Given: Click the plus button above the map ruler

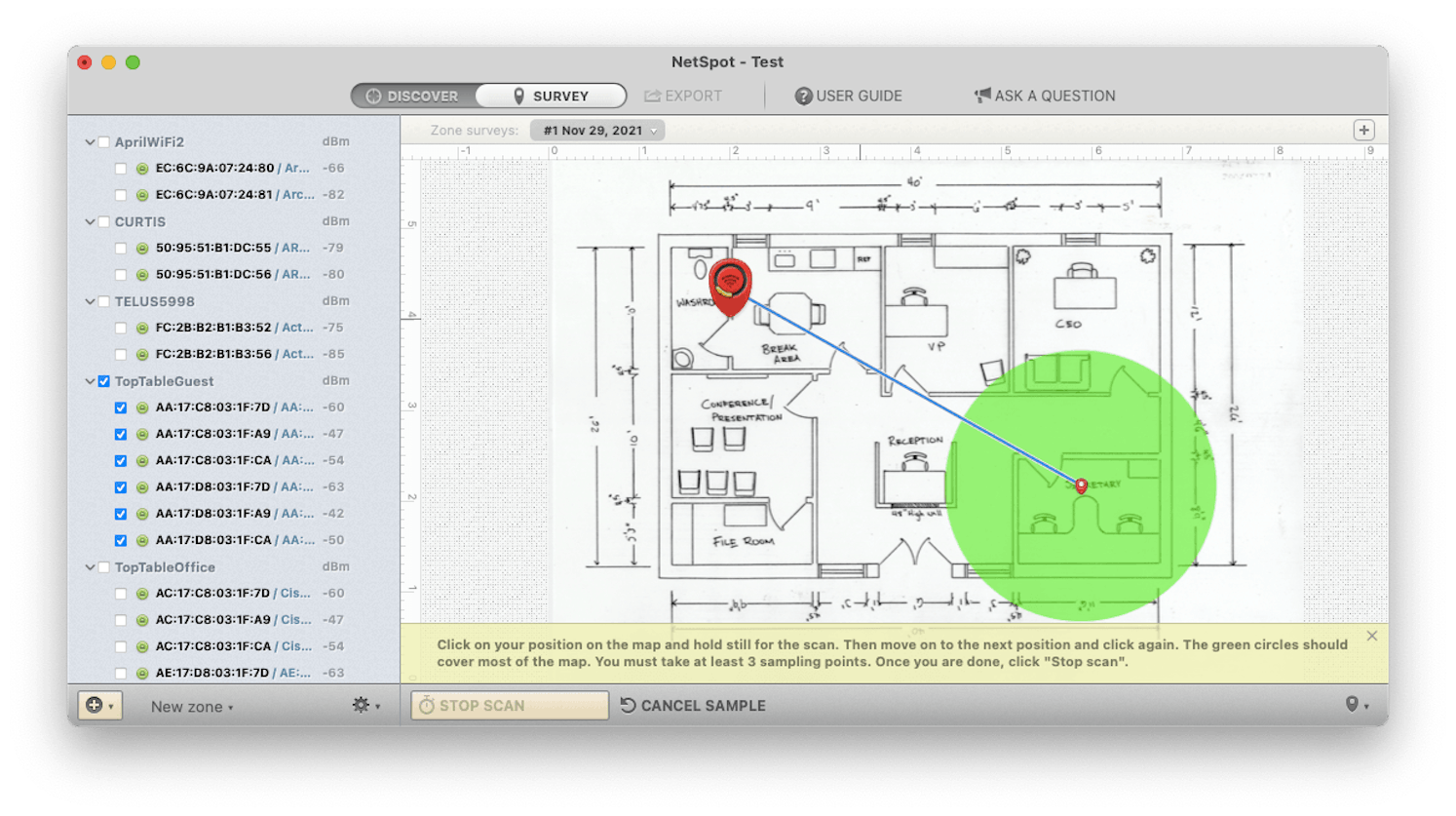Looking at the screenshot, I should pos(1364,130).
